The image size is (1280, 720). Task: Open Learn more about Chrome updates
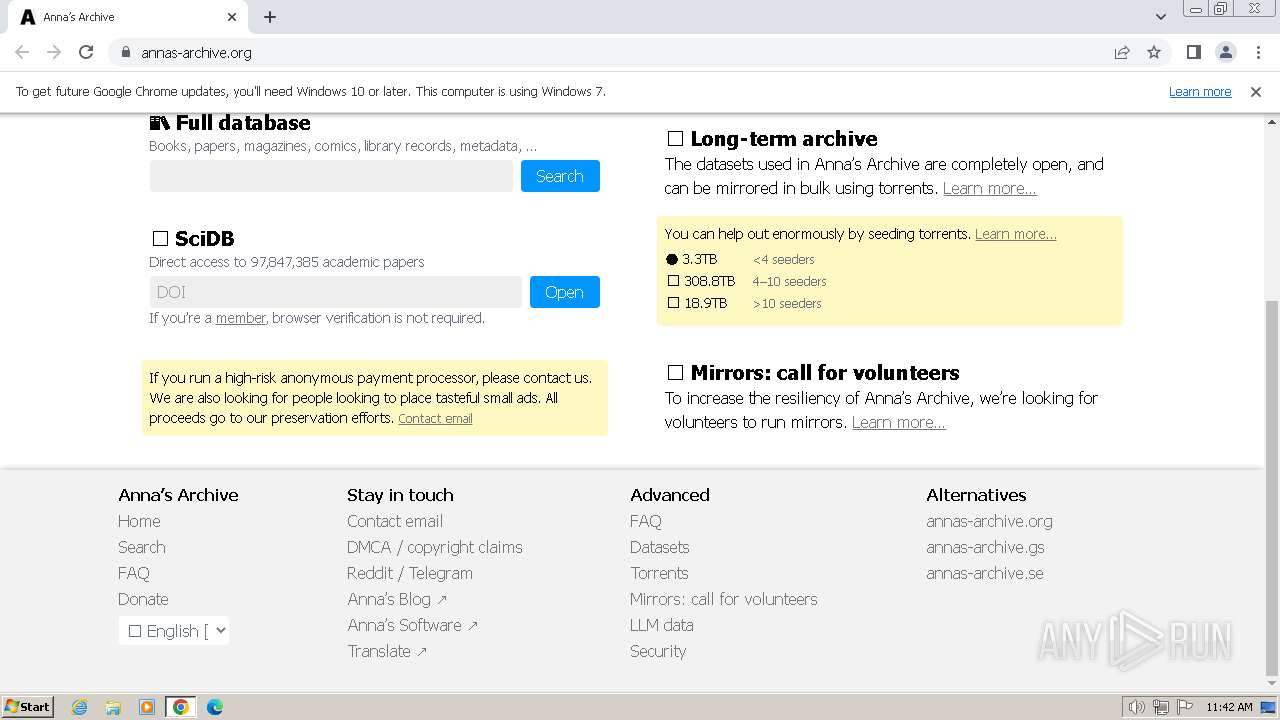point(1200,91)
